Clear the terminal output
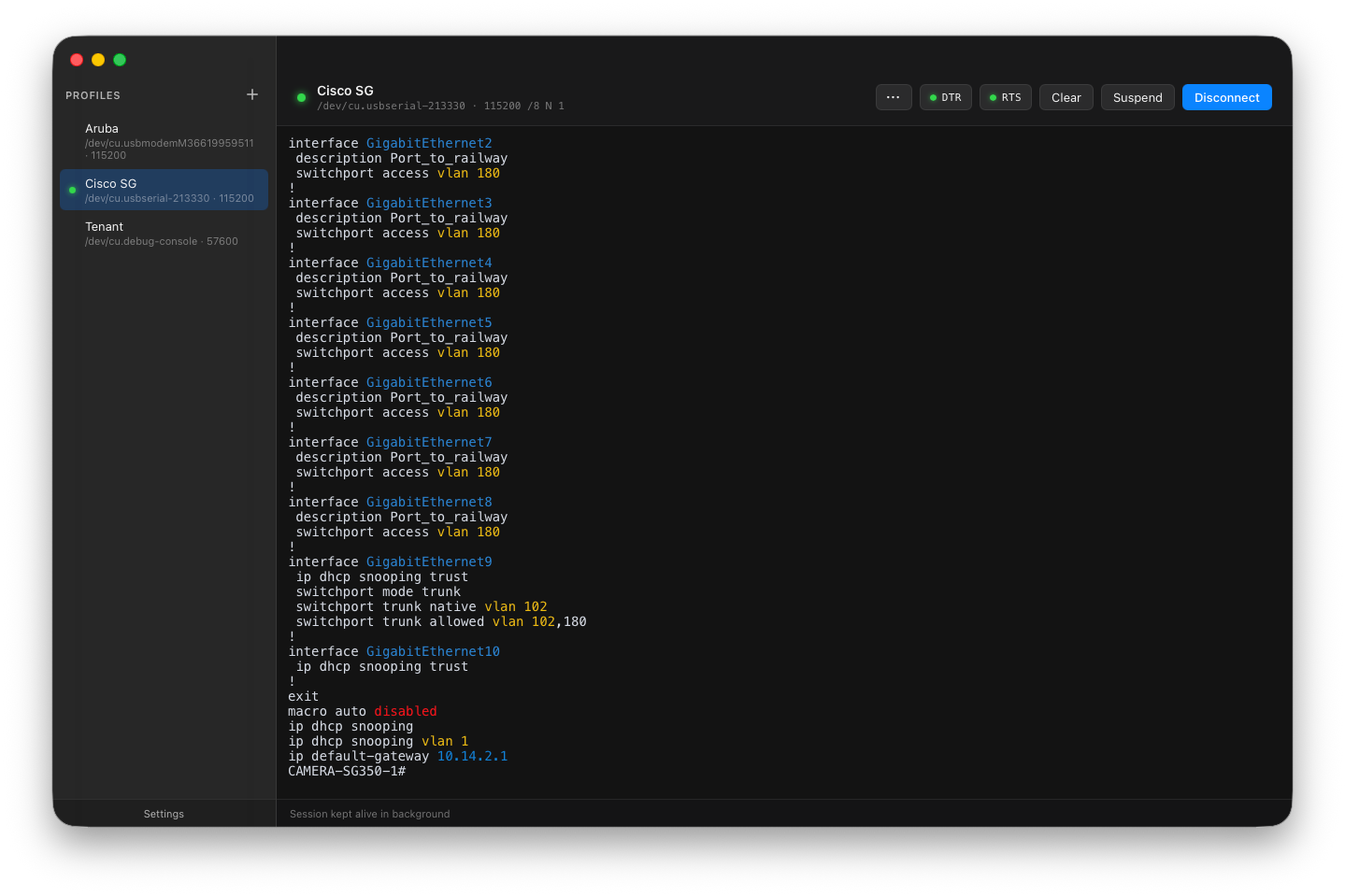This screenshot has width=1345, height=896. pos(1066,97)
